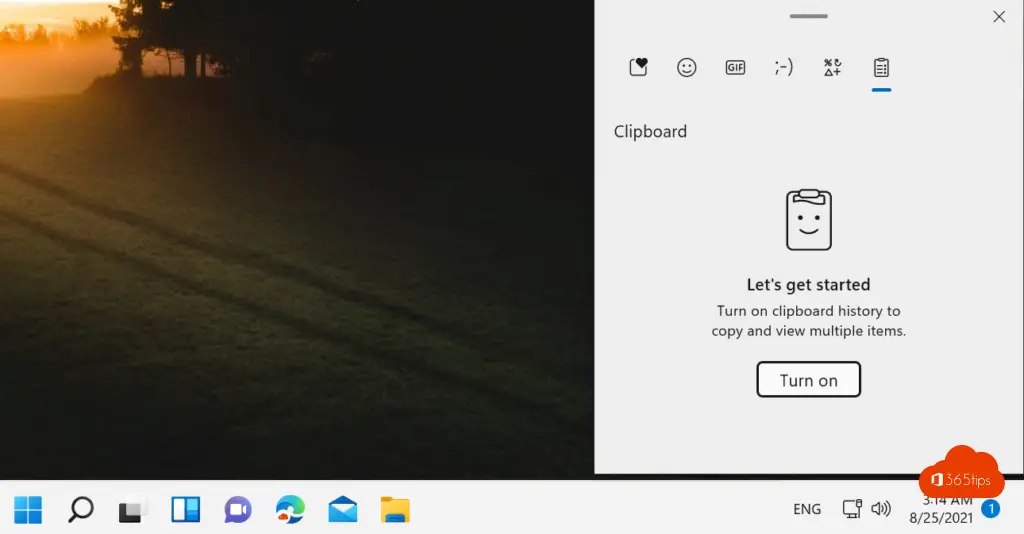Launch Microsoft Edge browser
Viewport: 1024px width, 534px height.
(290, 510)
